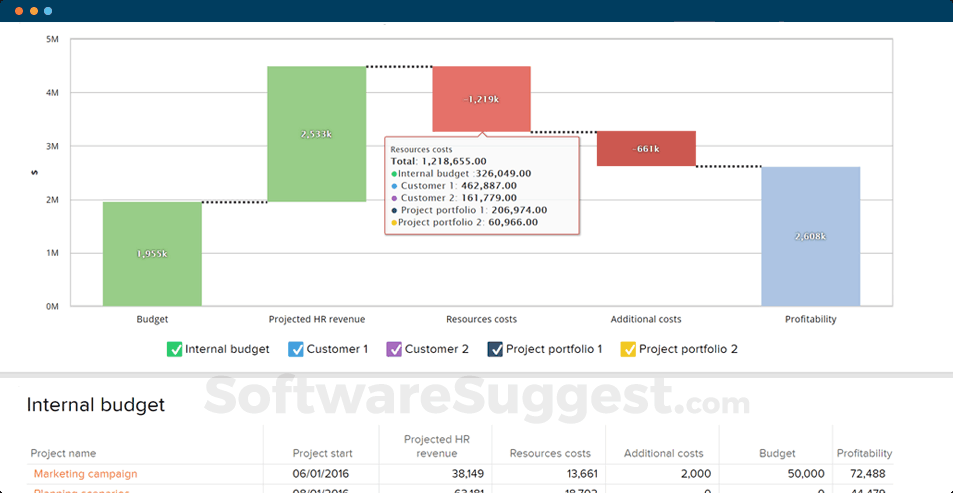This screenshot has width=953, height=493.
Task: Uncheck the Customer 1 legend checkbox
Action: click(296, 349)
